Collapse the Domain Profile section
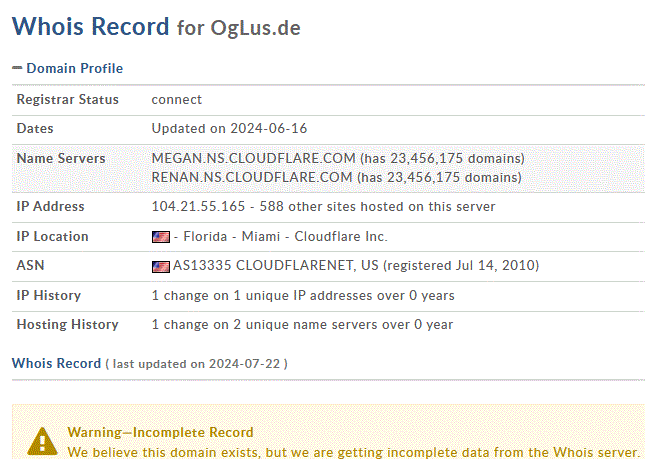Image resolution: width=646 pixels, height=460 pixels. click(x=17, y=68)
